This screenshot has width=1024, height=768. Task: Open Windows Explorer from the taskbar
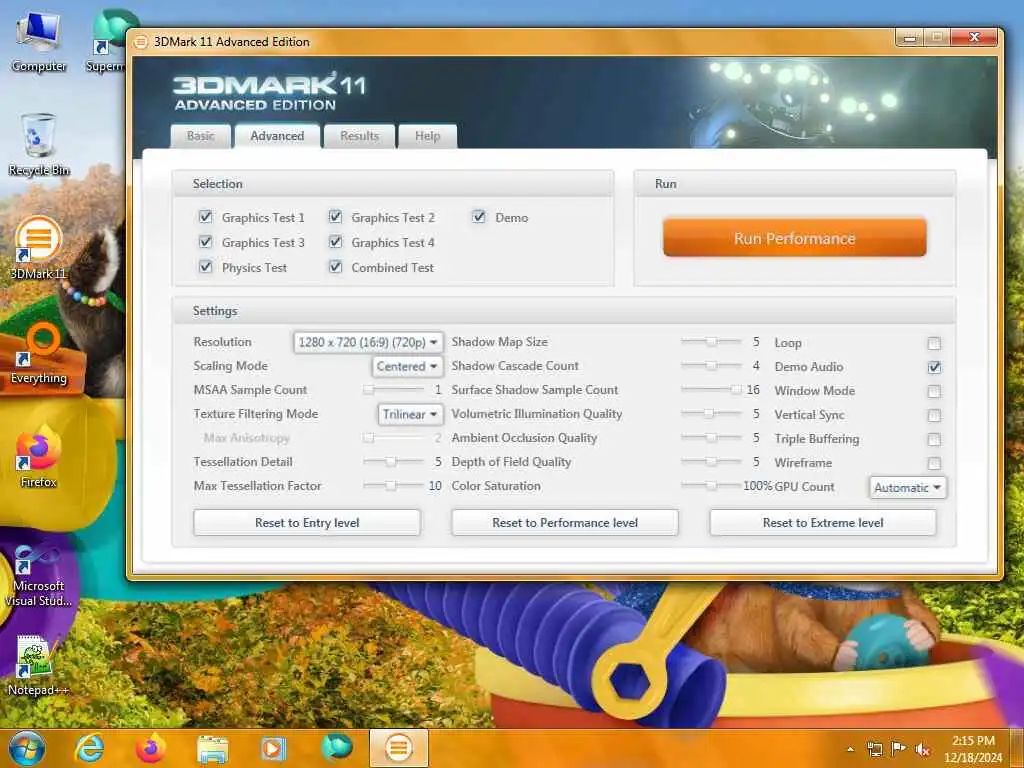(x=212, y=748)
